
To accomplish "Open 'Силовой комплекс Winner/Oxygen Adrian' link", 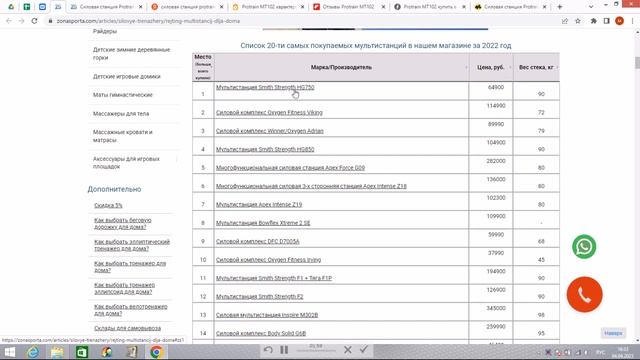I will click(x=269, y=131).
